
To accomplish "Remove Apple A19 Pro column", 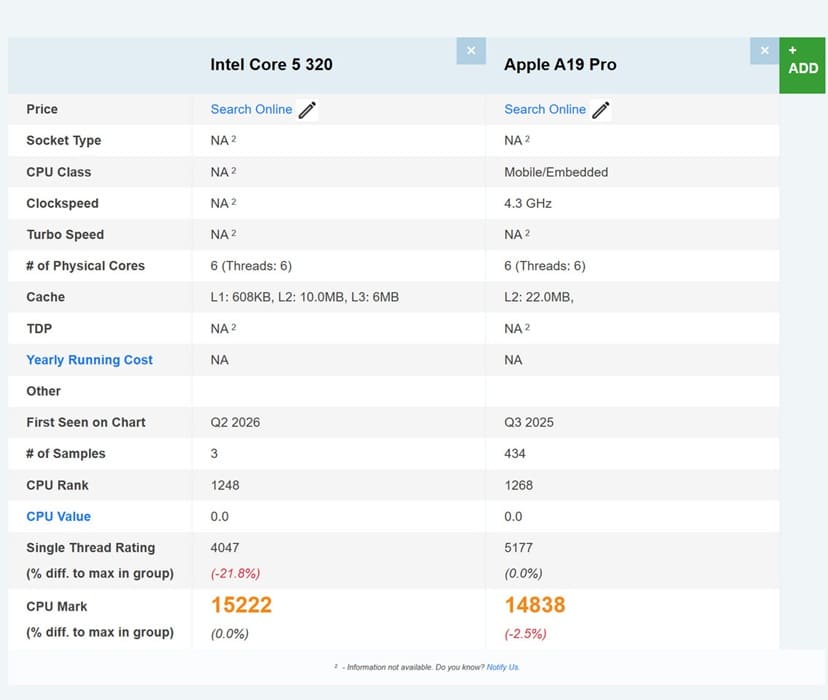I will coord(764,51).
